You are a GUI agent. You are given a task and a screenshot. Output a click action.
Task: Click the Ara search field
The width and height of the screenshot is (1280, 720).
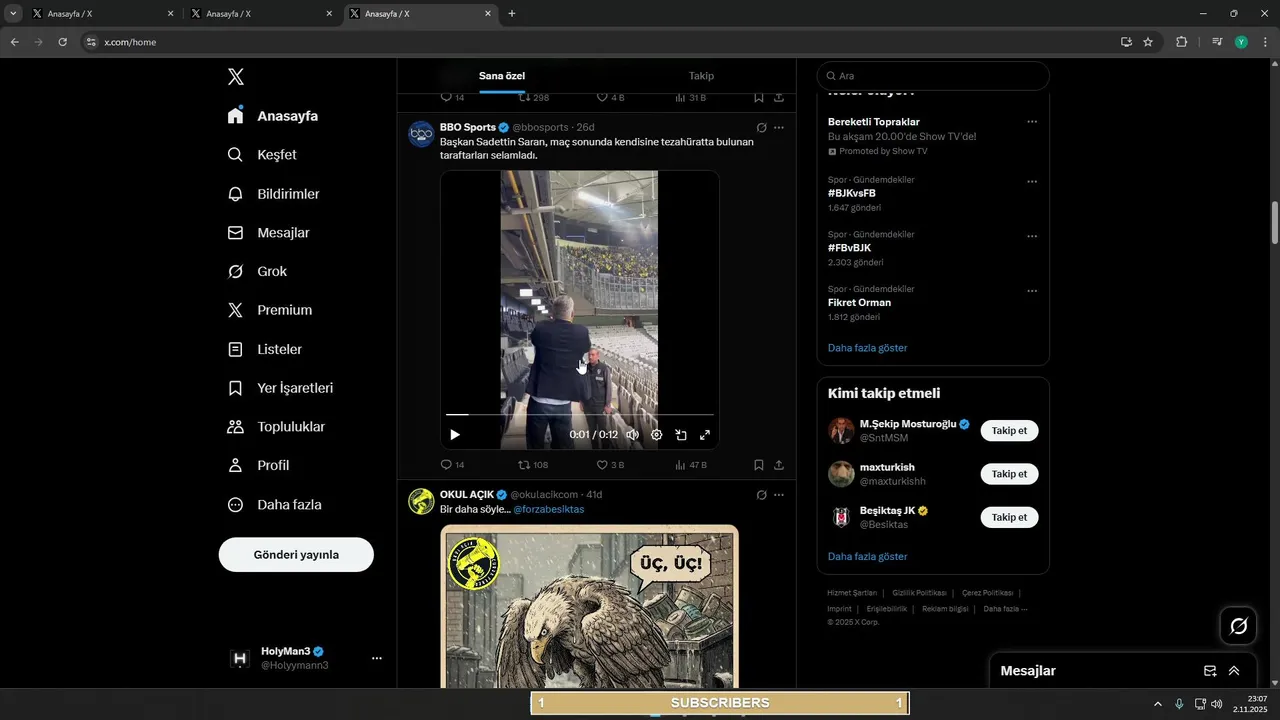[933, 76]
